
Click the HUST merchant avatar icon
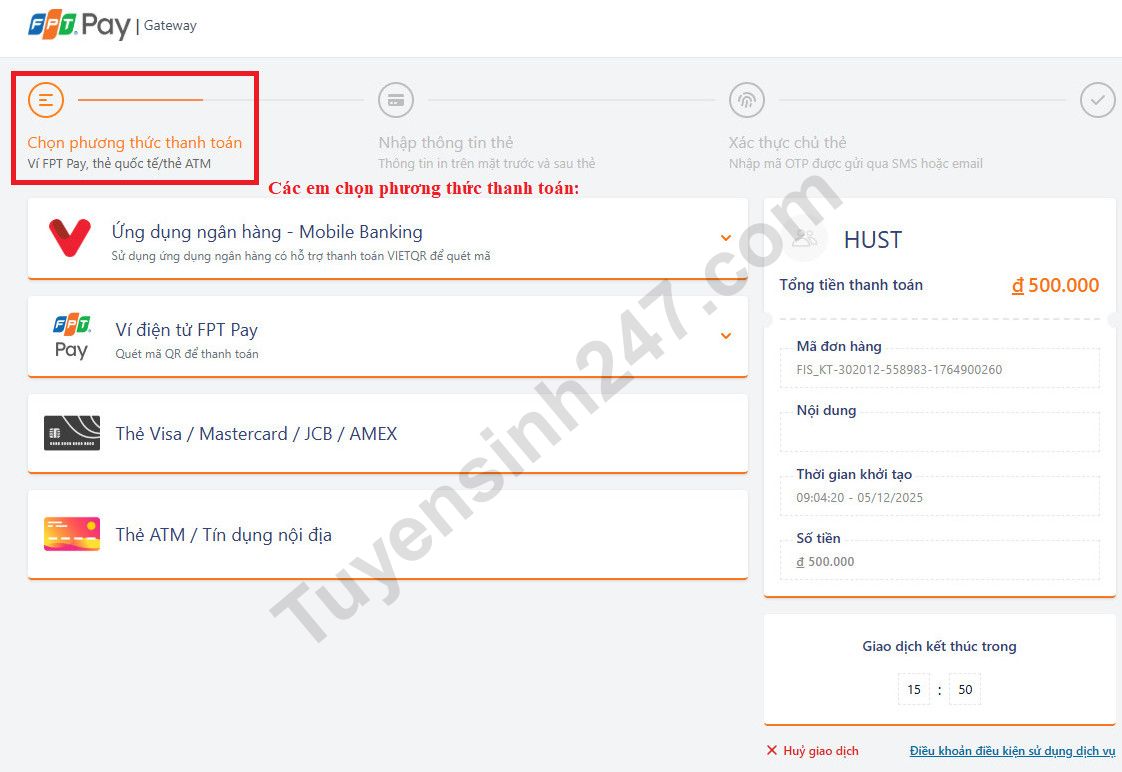click(805, 239)
